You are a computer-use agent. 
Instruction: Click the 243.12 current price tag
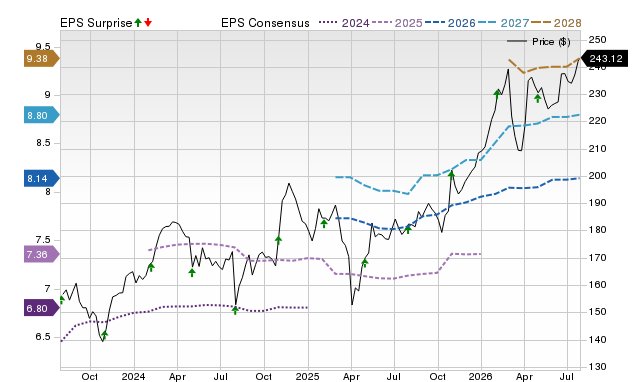click(x=604, y=58)
